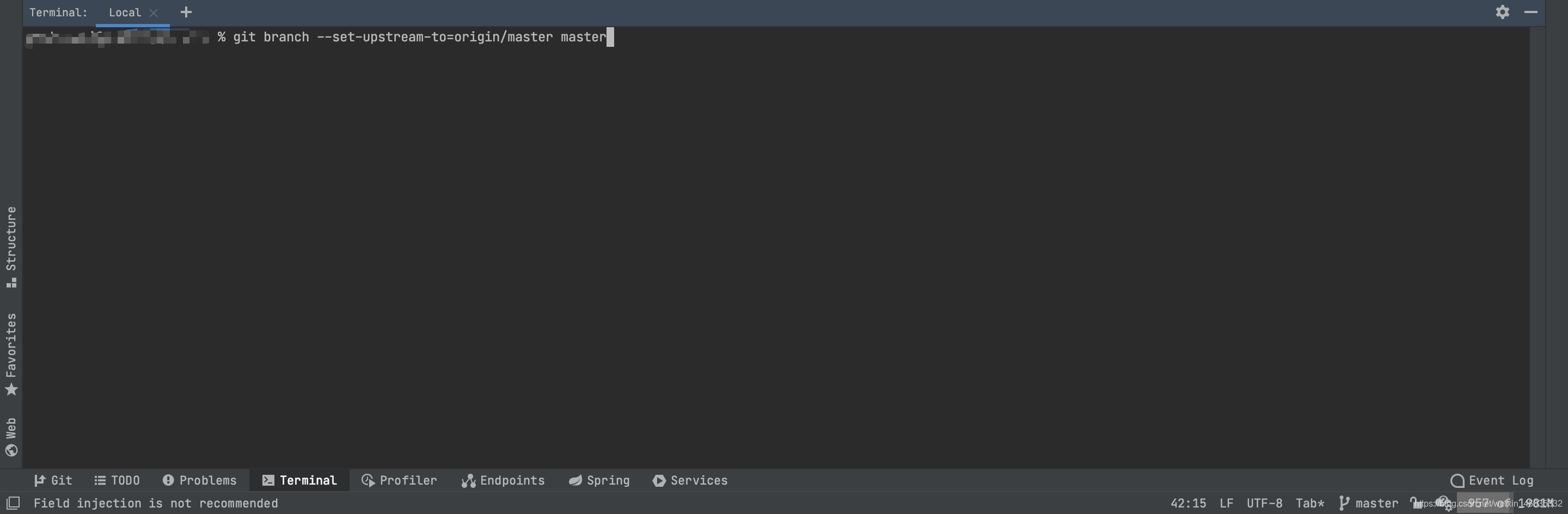The height and width of the screenshot is (514, 1568).
Task: Close the Local terminal tab
Action: tap(154, 13)
